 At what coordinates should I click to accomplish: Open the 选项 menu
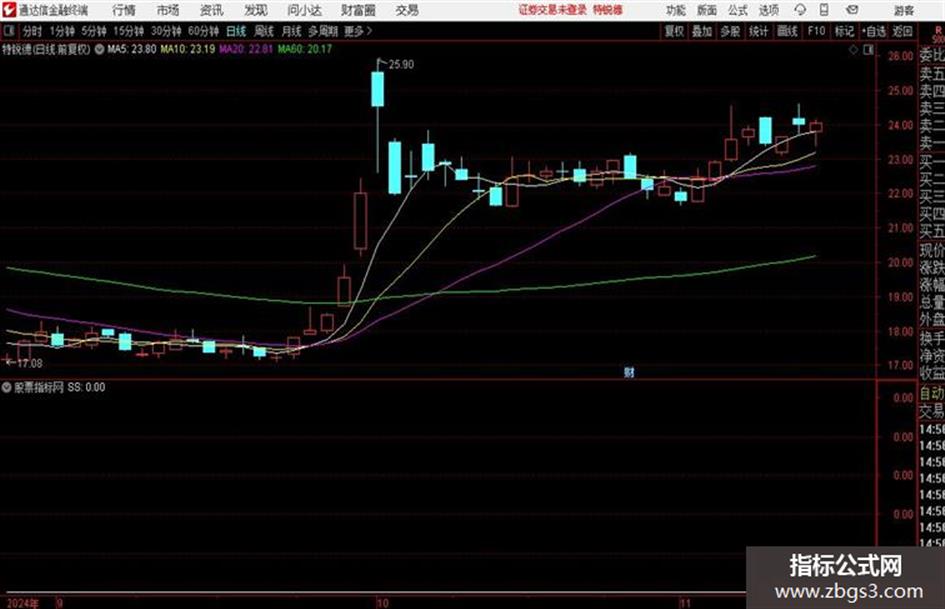tap(769, 10)
